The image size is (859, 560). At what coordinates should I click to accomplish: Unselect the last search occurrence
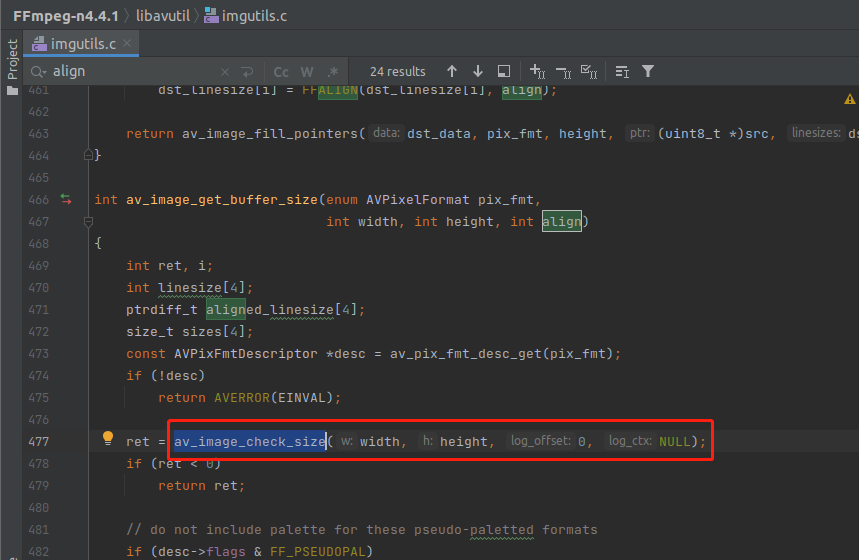pos(562,72)
